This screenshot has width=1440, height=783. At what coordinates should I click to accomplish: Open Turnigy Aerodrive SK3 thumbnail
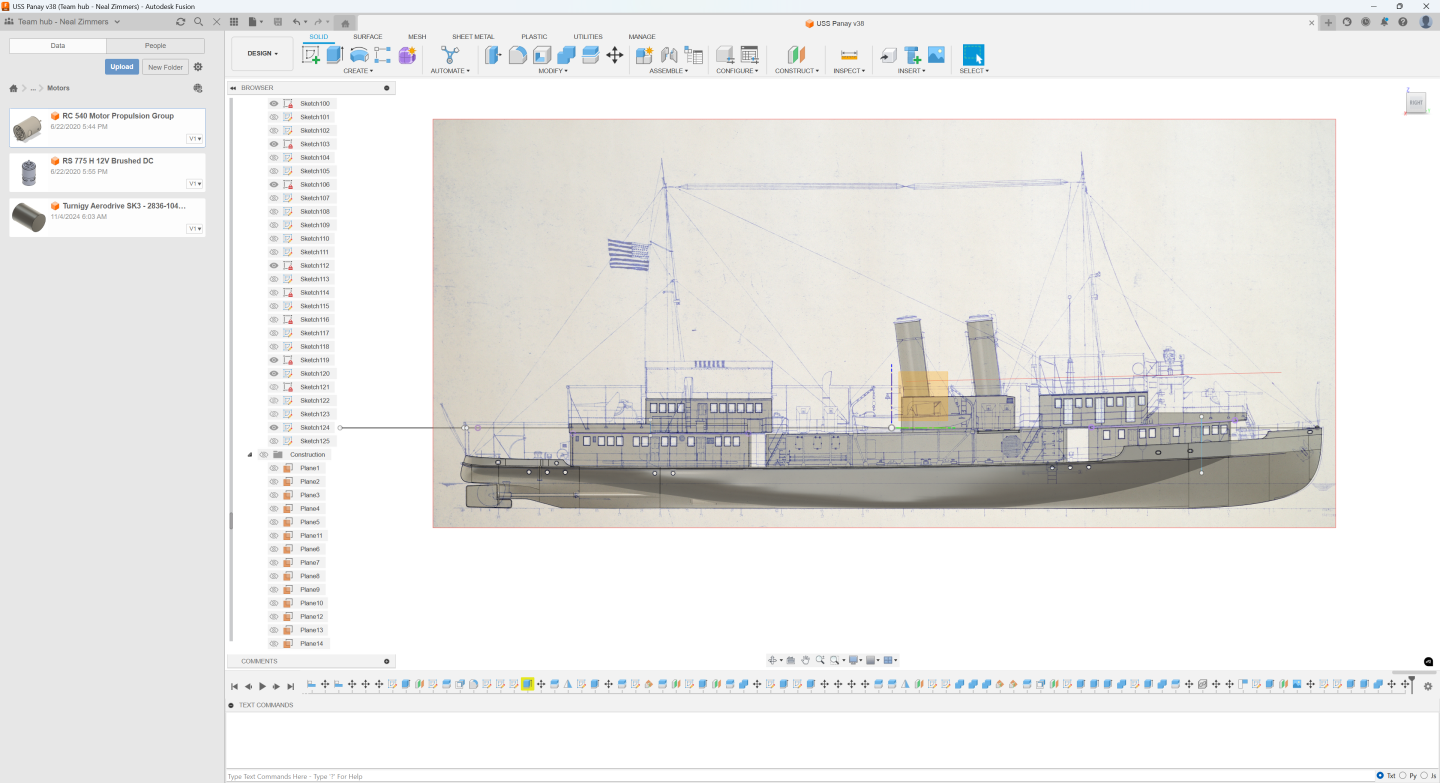tap(28, 217)
